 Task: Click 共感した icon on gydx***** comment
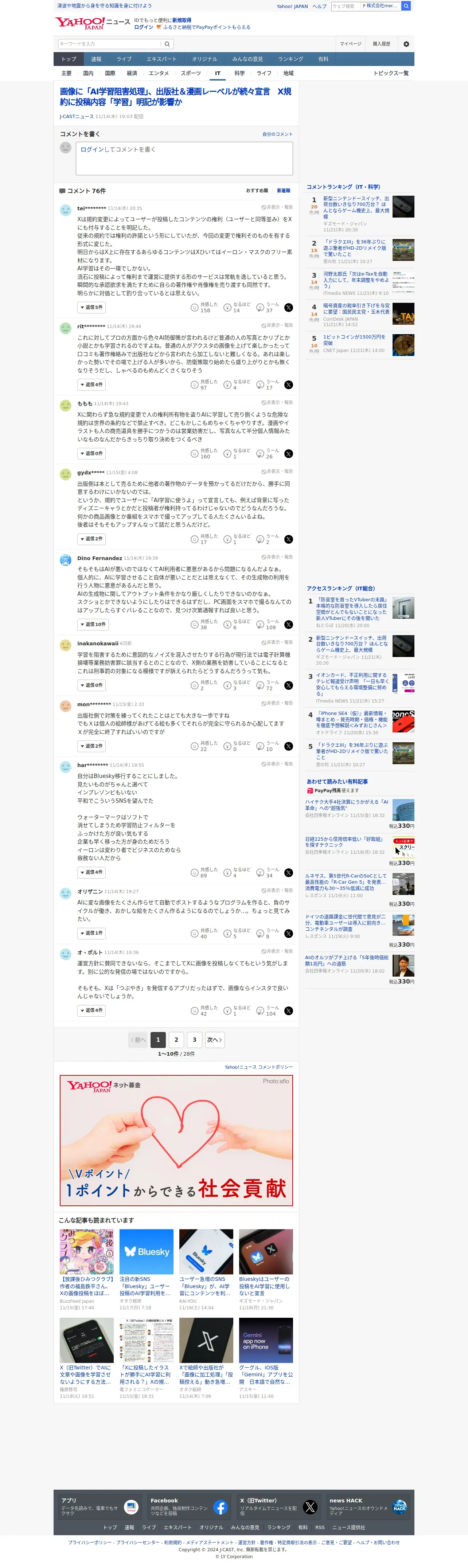(195, 539)
